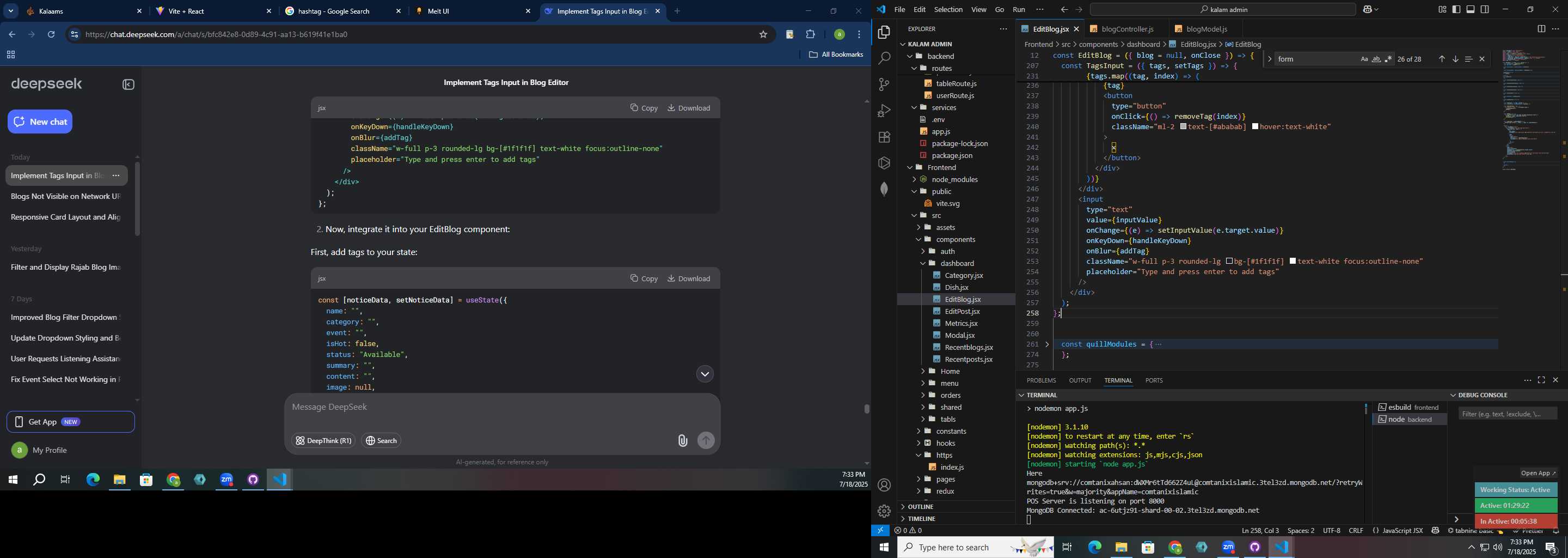Unfold quillModules at line 261

pyautogui.click(x=1048, y=344)
